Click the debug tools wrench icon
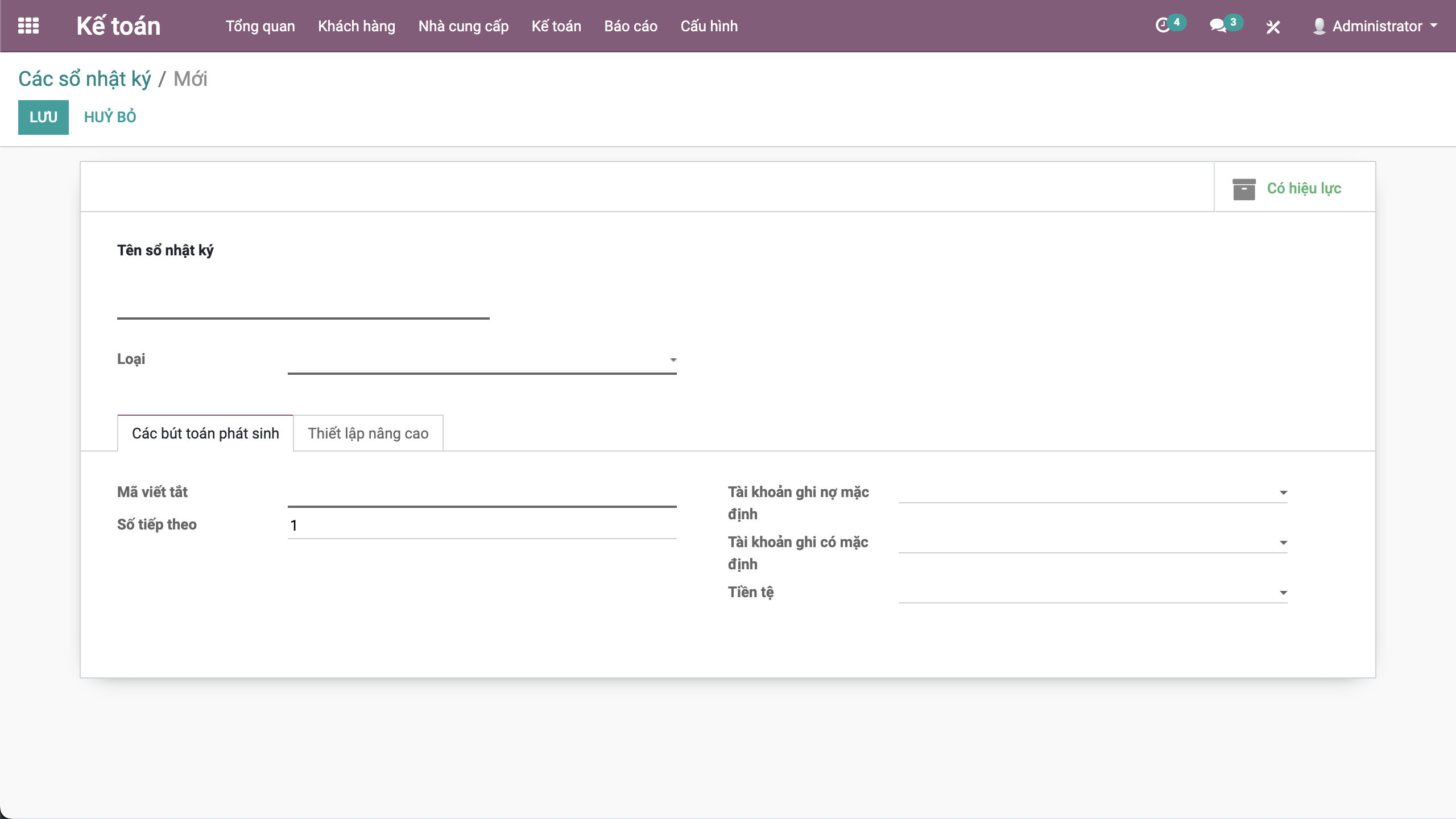Viewport: 1456px width, 819px height. click(x=1273, y=27)
